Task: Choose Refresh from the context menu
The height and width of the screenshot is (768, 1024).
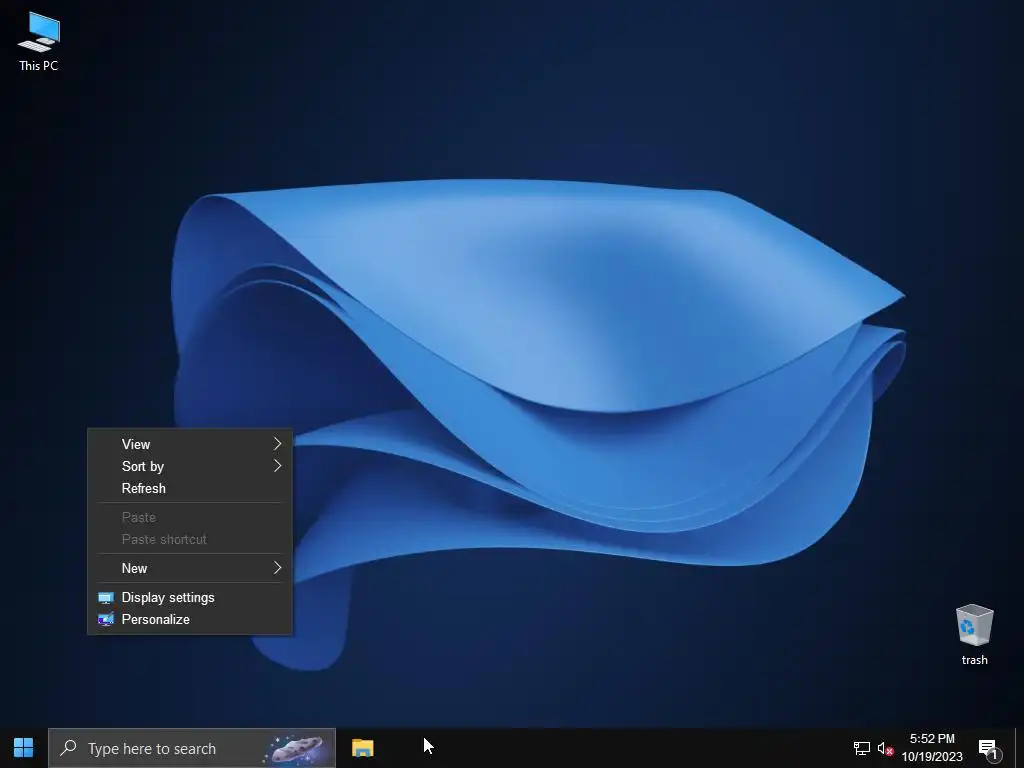Action: (x=190, y=488)
